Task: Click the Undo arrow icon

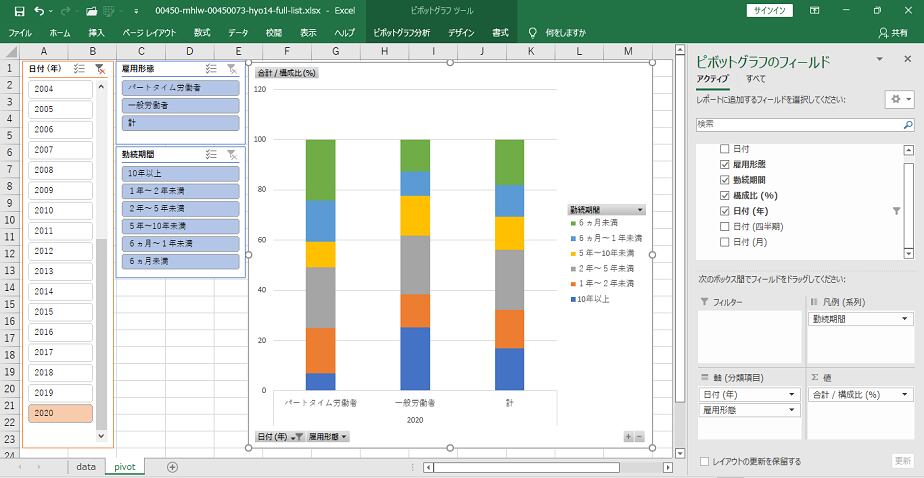Action: pos(39,10)
